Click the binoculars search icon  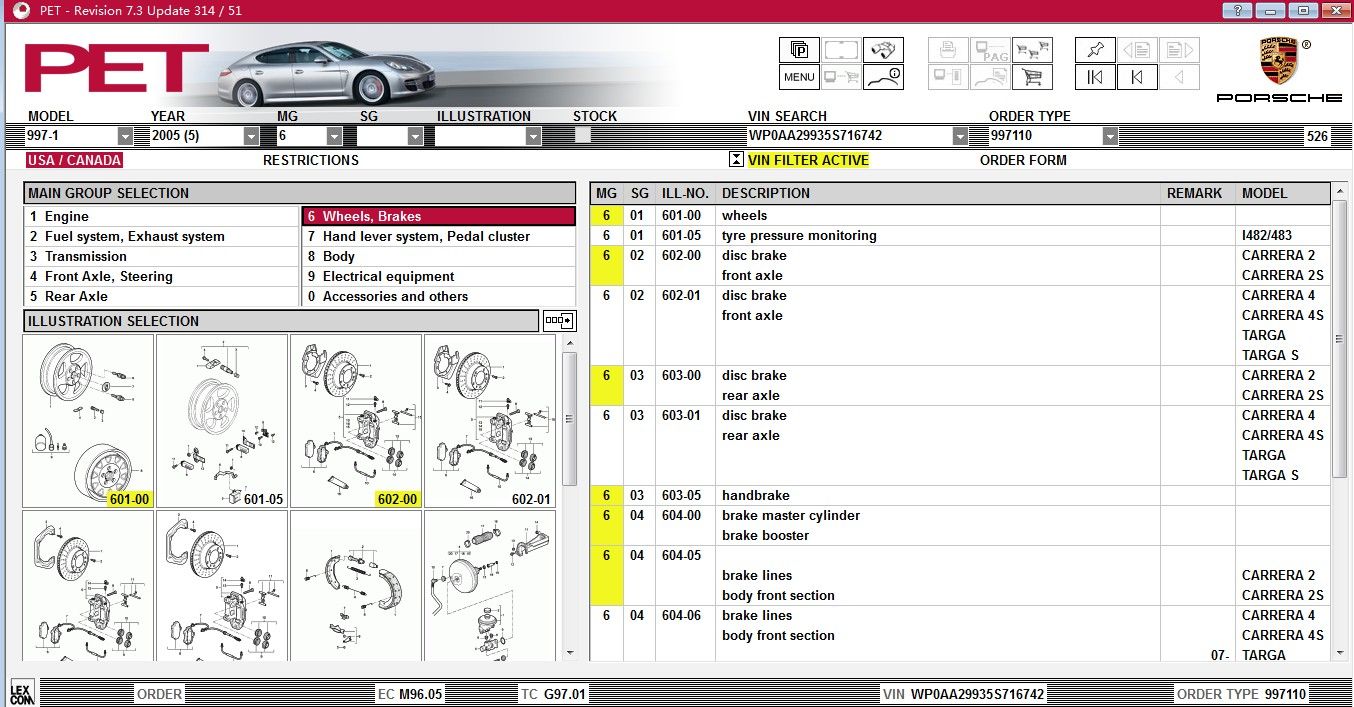click(x=883, y=50)
